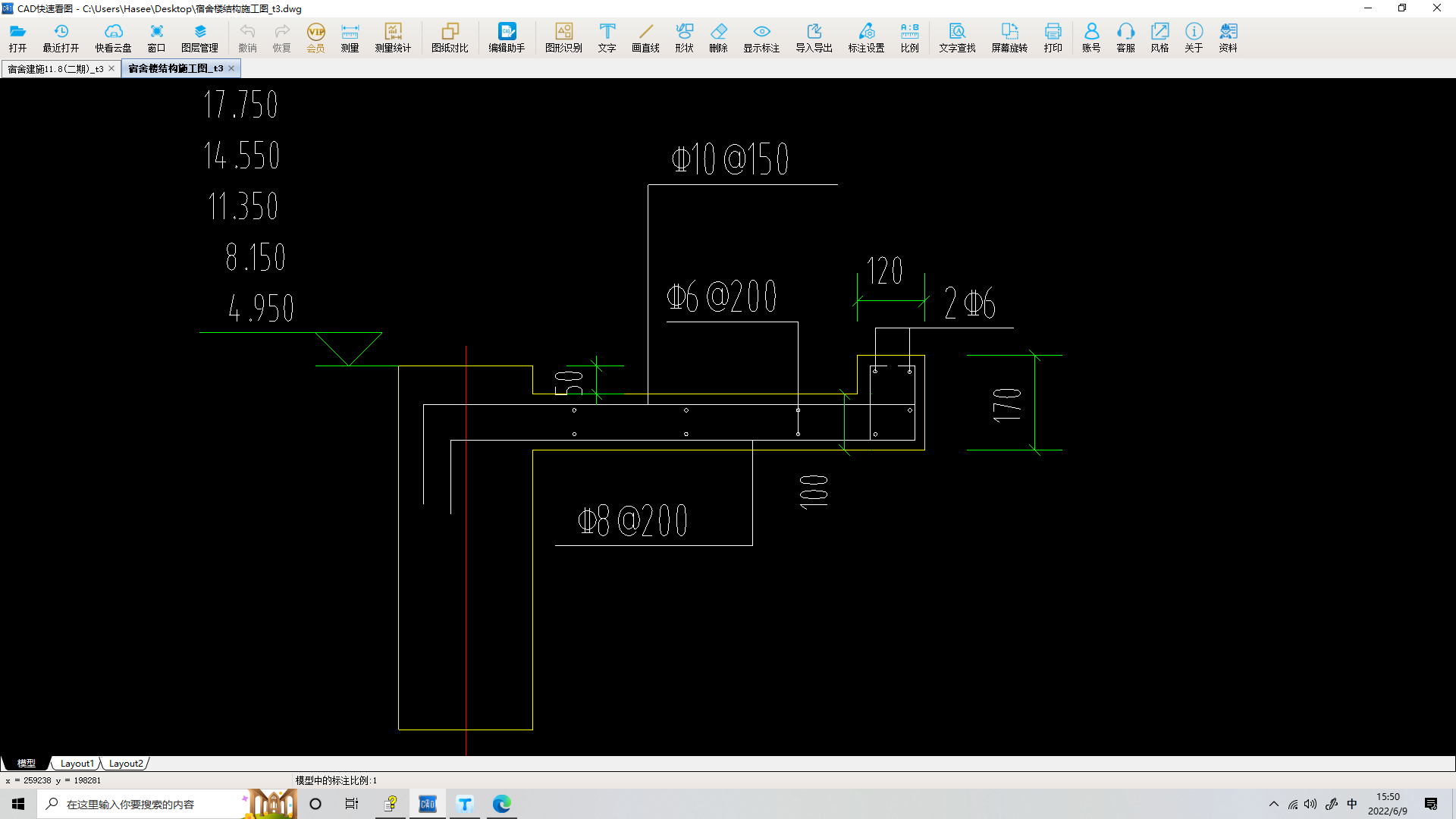
Task: Open the 账号 account panel
Action: point(1091,37)
